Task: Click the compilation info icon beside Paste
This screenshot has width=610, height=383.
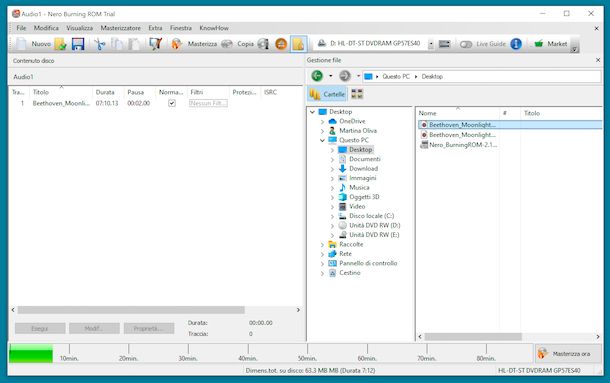Action: (x=155, y=44)
